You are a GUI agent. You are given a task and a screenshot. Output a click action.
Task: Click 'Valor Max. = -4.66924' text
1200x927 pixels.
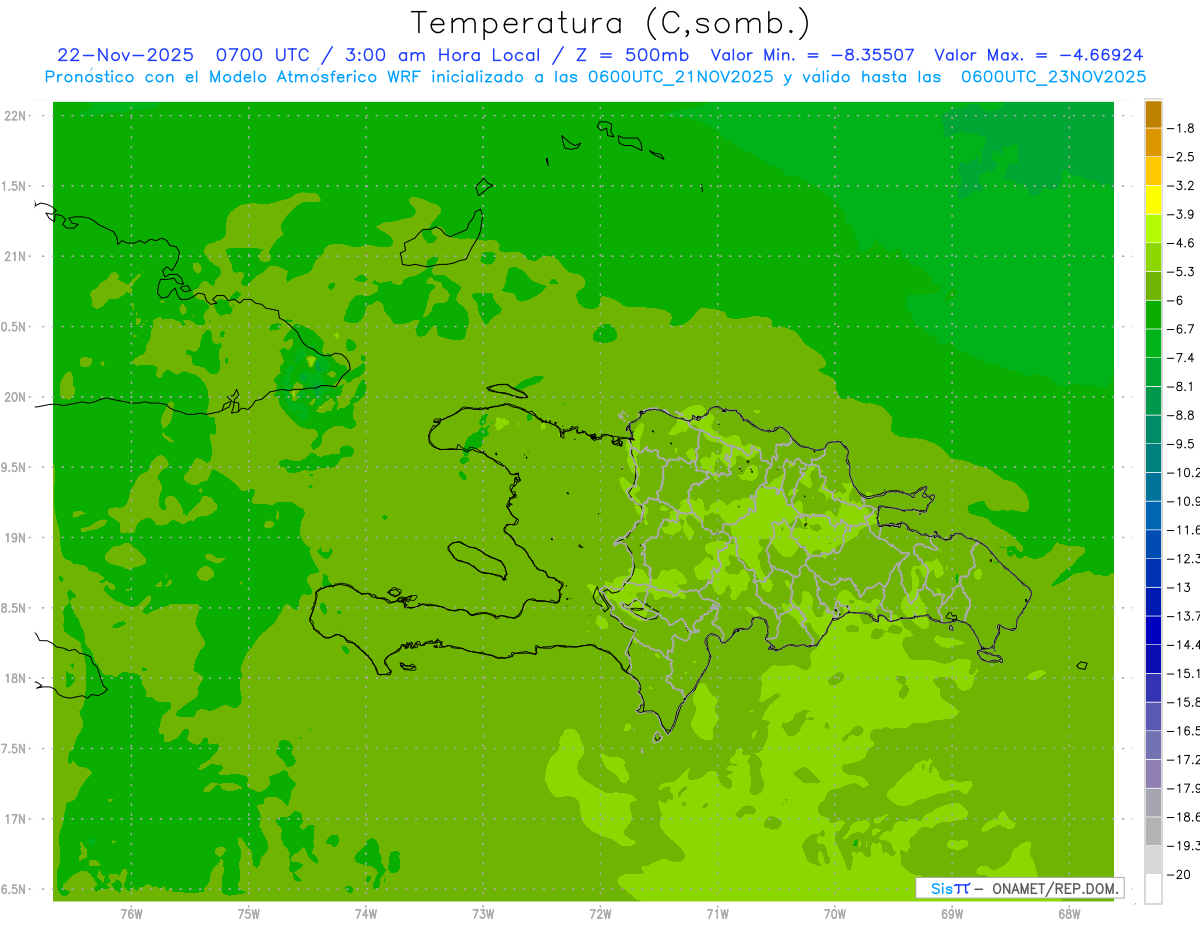tap(1039, 55)
